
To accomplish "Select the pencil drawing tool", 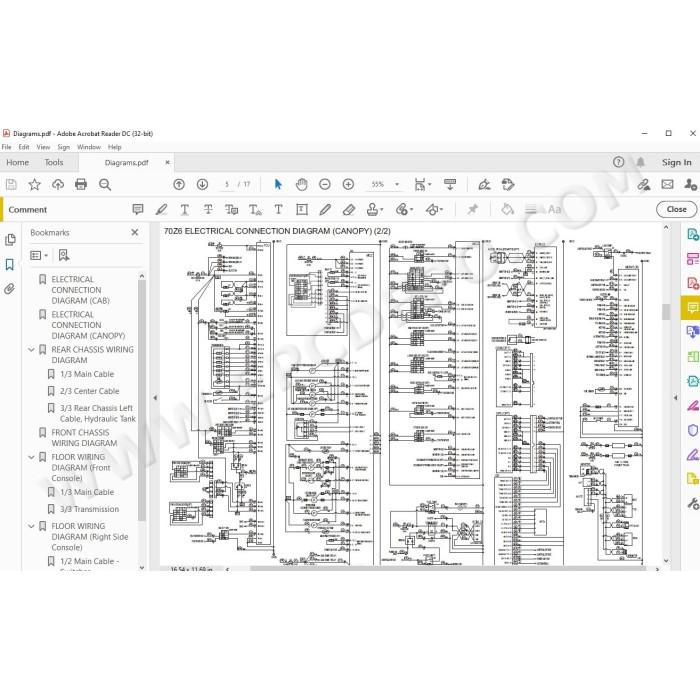I will 325,209.
